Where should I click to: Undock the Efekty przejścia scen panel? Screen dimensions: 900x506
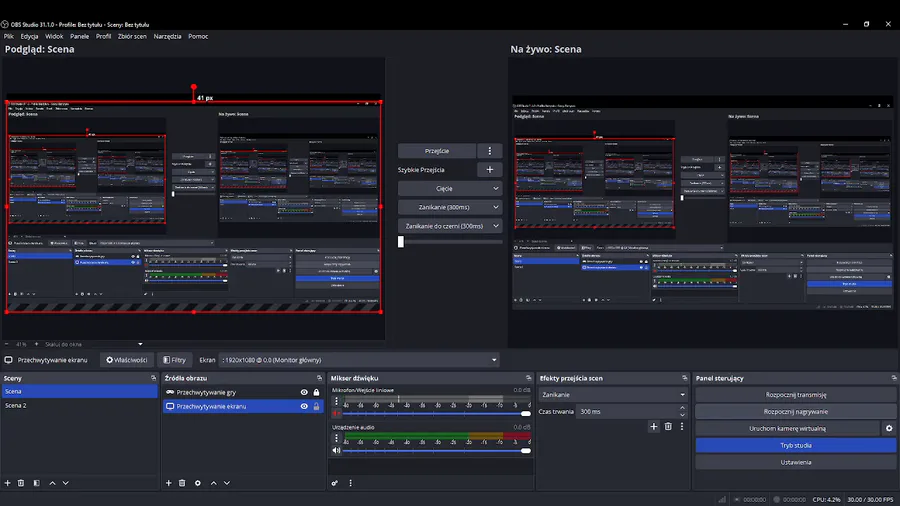684,378
